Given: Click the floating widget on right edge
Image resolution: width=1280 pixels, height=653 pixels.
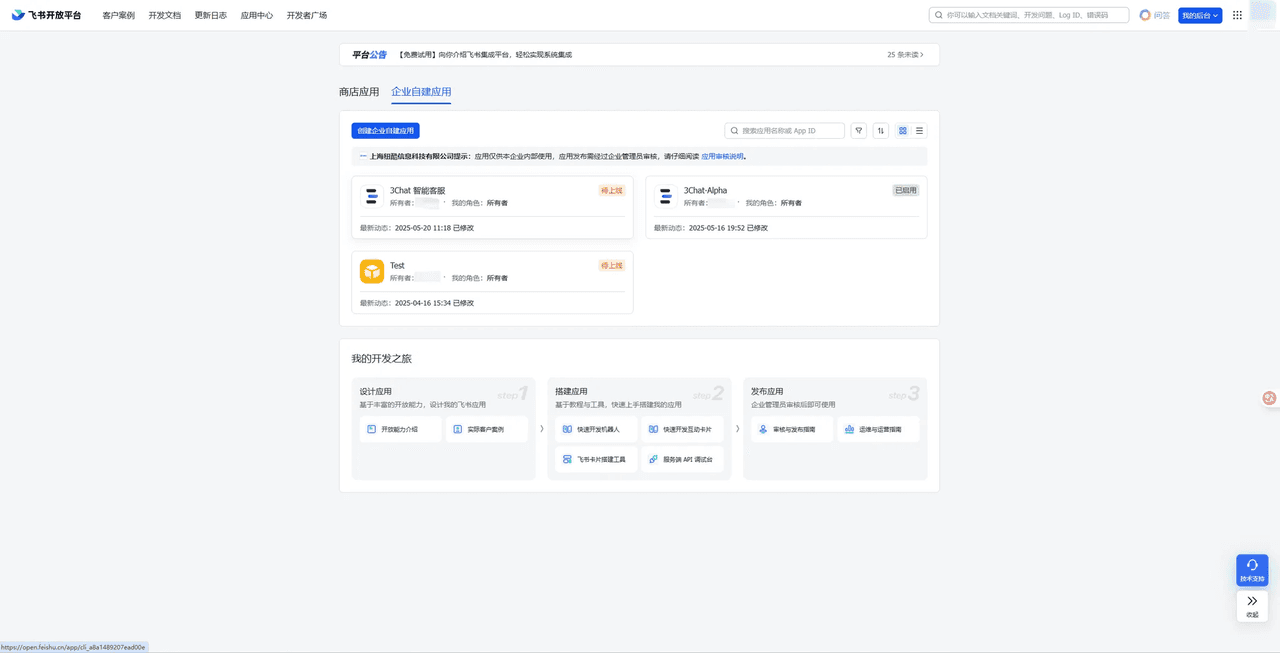Looking at the screenshot, I should click(x=1270, y=398).
